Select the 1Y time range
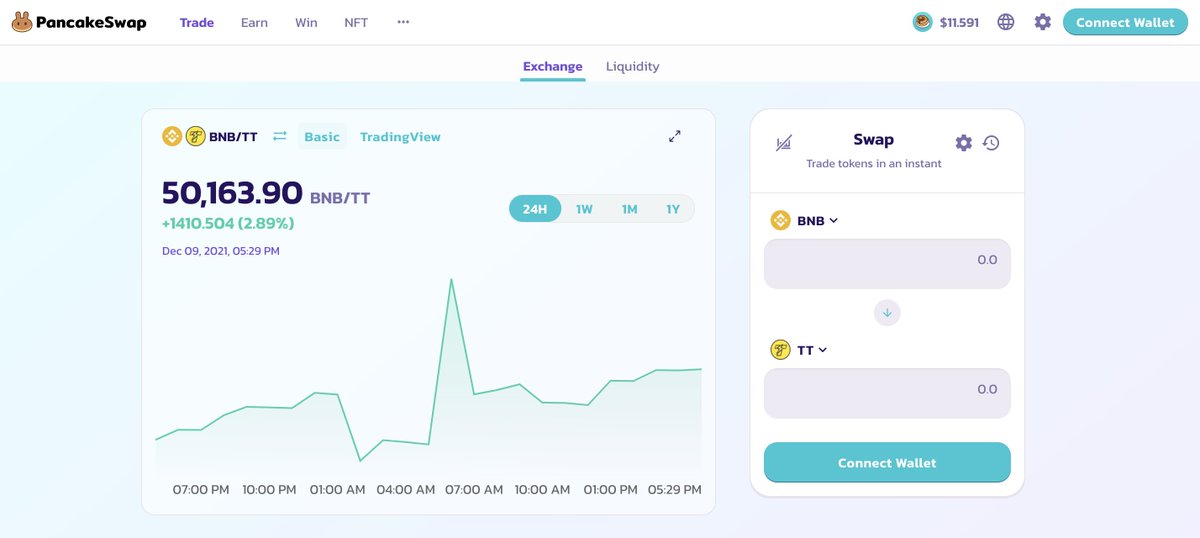Screen dimensions: 1200x538 tap(673, 209)
